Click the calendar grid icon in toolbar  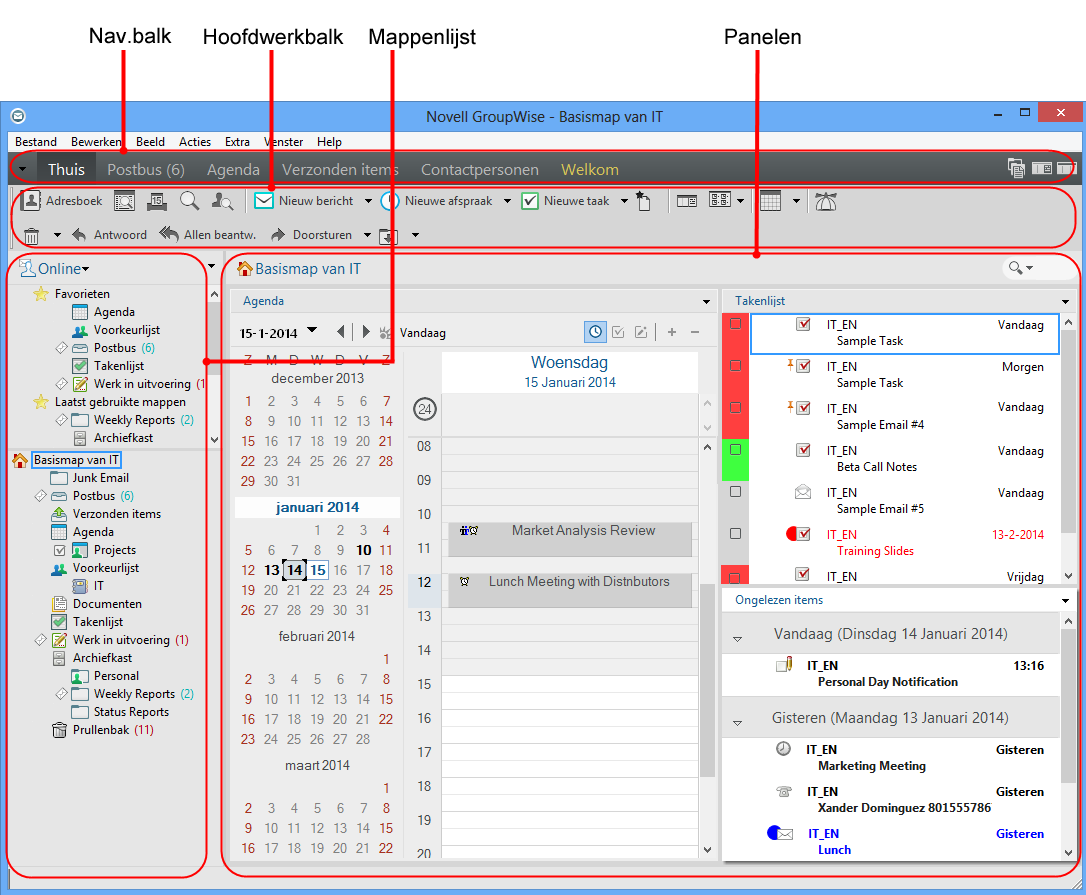pos(770,201)
